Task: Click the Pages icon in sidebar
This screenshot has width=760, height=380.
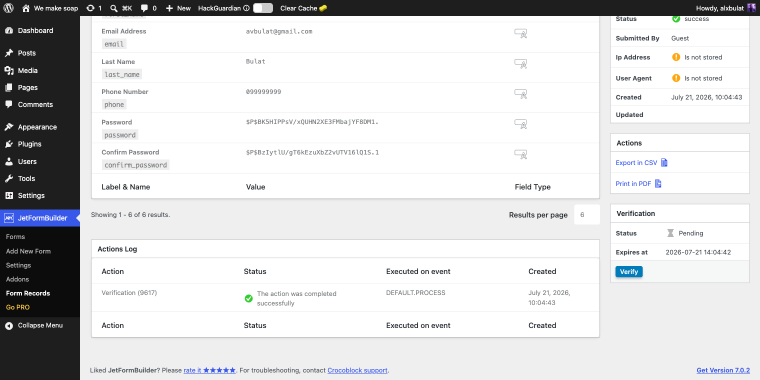Action: point(9,87)
